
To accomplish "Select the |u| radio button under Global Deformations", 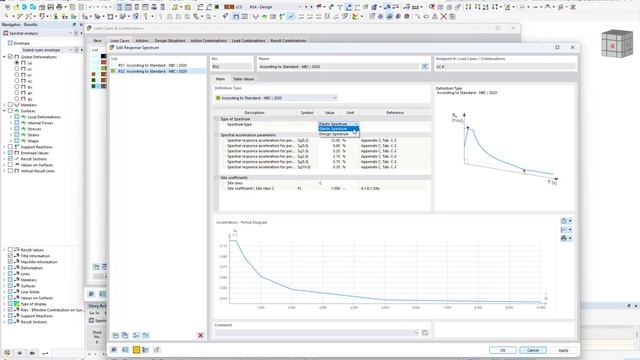I will (x=17, y=63).
